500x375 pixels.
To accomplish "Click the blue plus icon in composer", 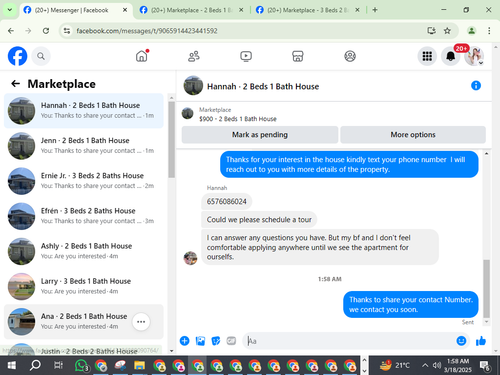I will [x=184, y=341].
